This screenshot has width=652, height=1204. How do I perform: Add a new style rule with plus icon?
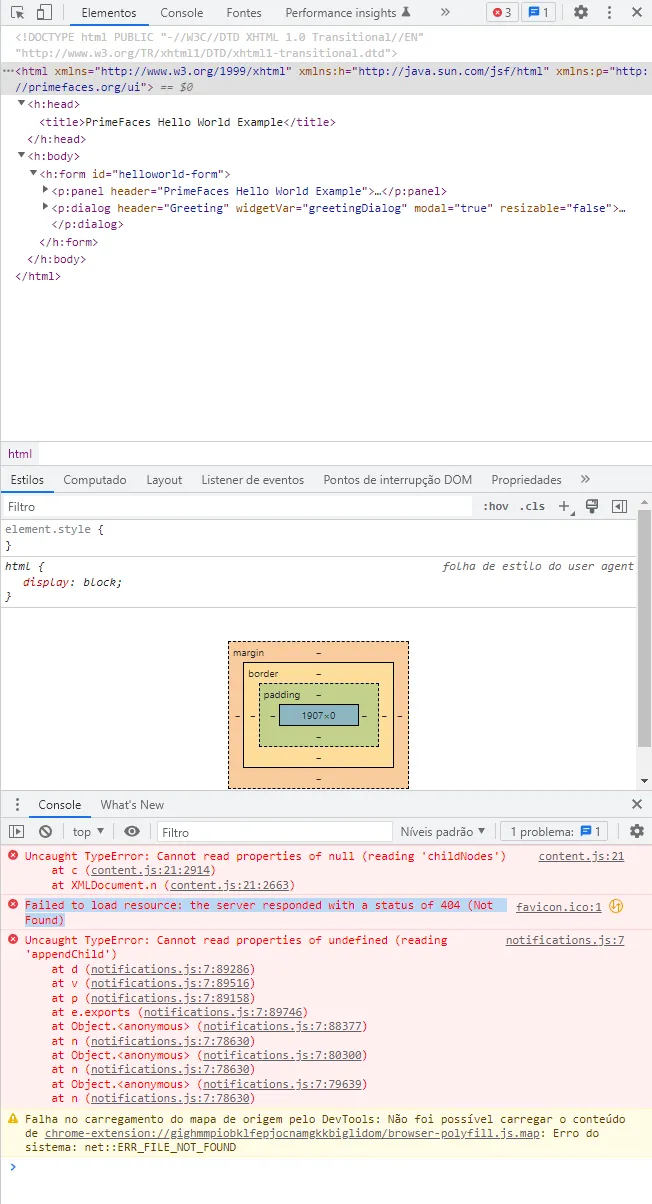coord(564,506)
